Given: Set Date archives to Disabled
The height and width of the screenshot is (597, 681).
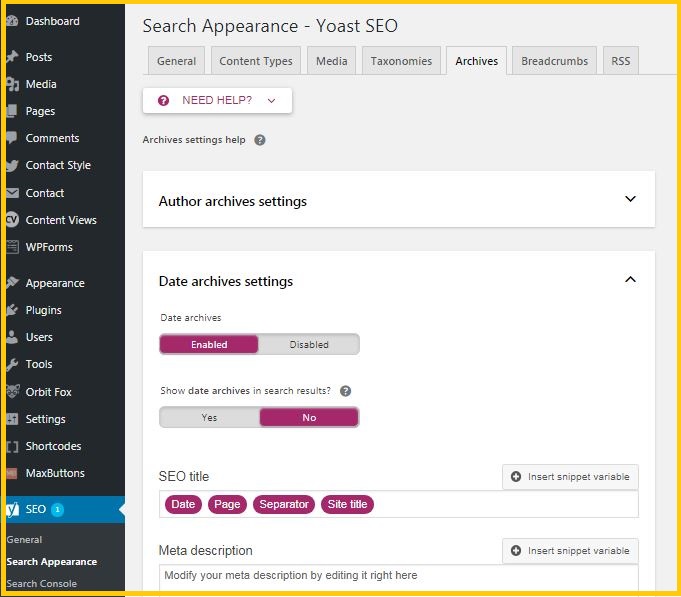Looking at the screenshot, I should [x=309, y=344].
